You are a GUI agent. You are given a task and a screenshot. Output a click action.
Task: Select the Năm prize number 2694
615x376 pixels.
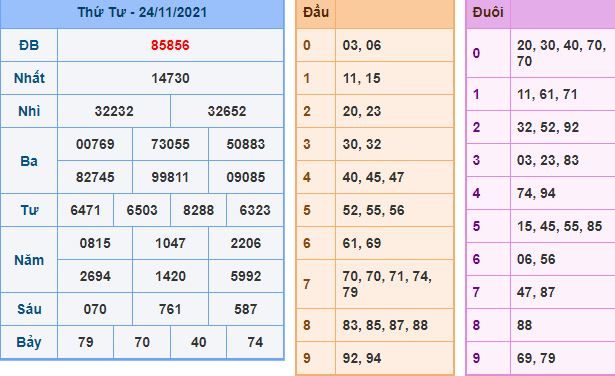(95, 276)
